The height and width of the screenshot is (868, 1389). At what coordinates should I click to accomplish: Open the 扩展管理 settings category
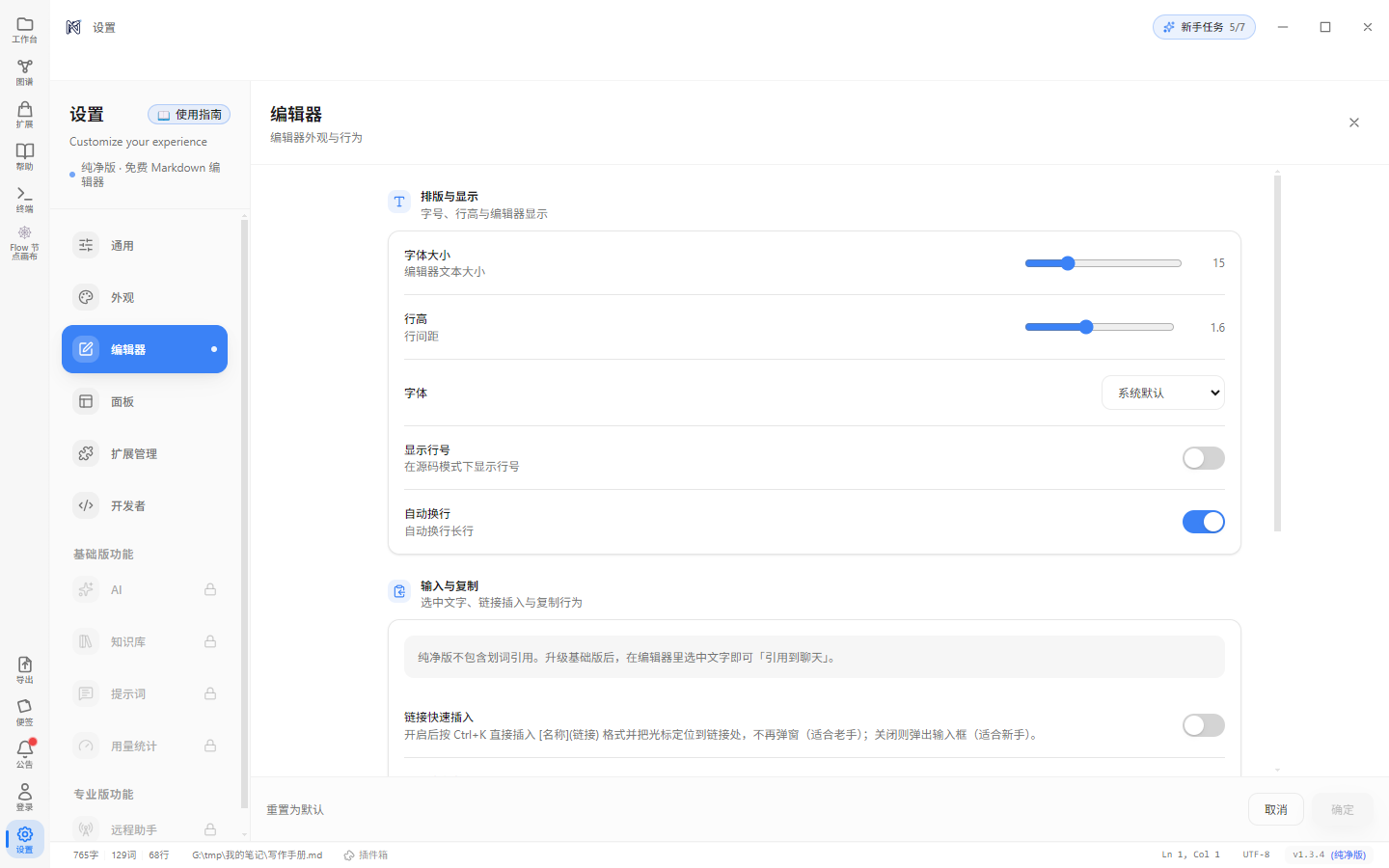click(145, 453)
